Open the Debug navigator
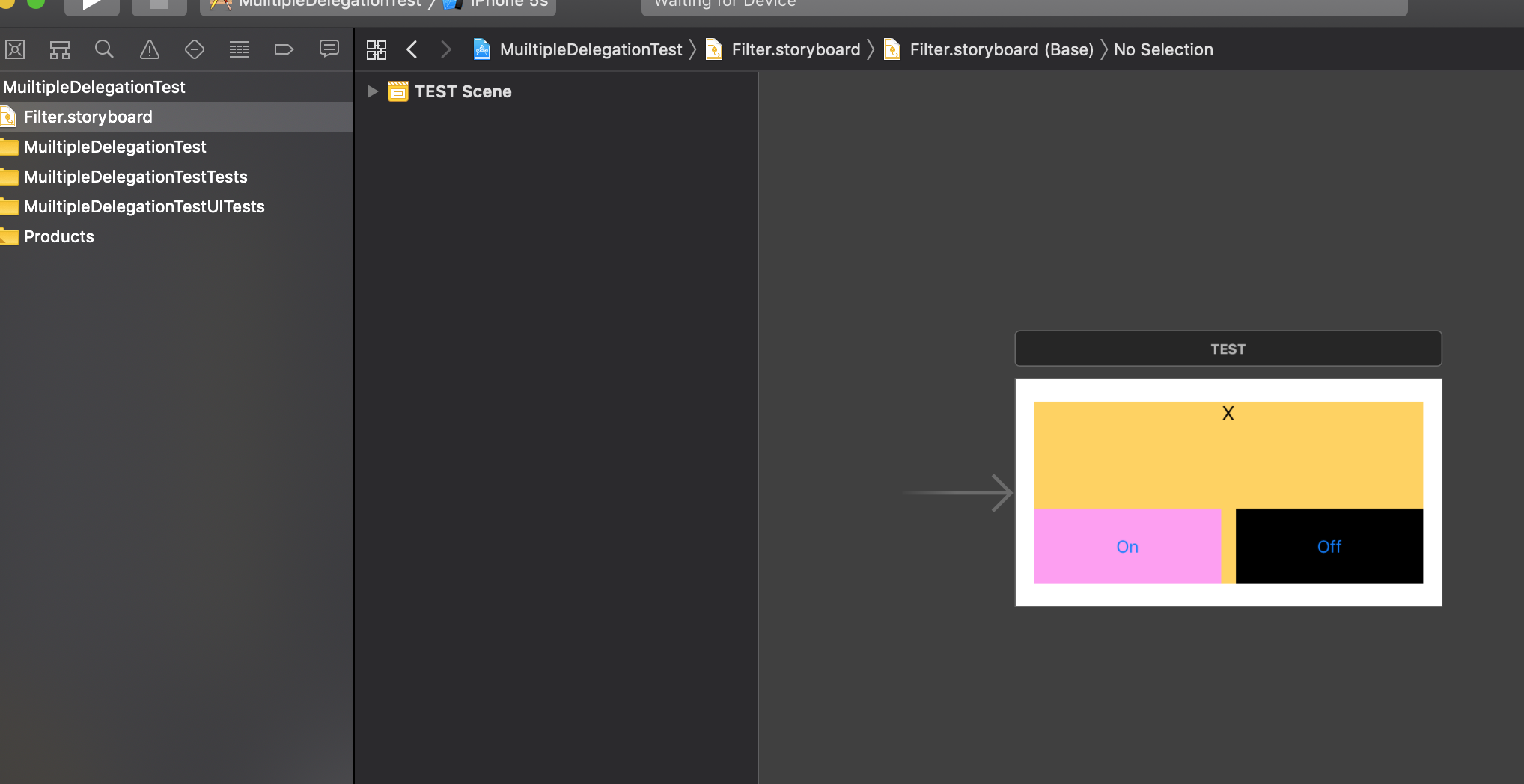This screenshot has height=784, width=1524. (x=239, y=49)
